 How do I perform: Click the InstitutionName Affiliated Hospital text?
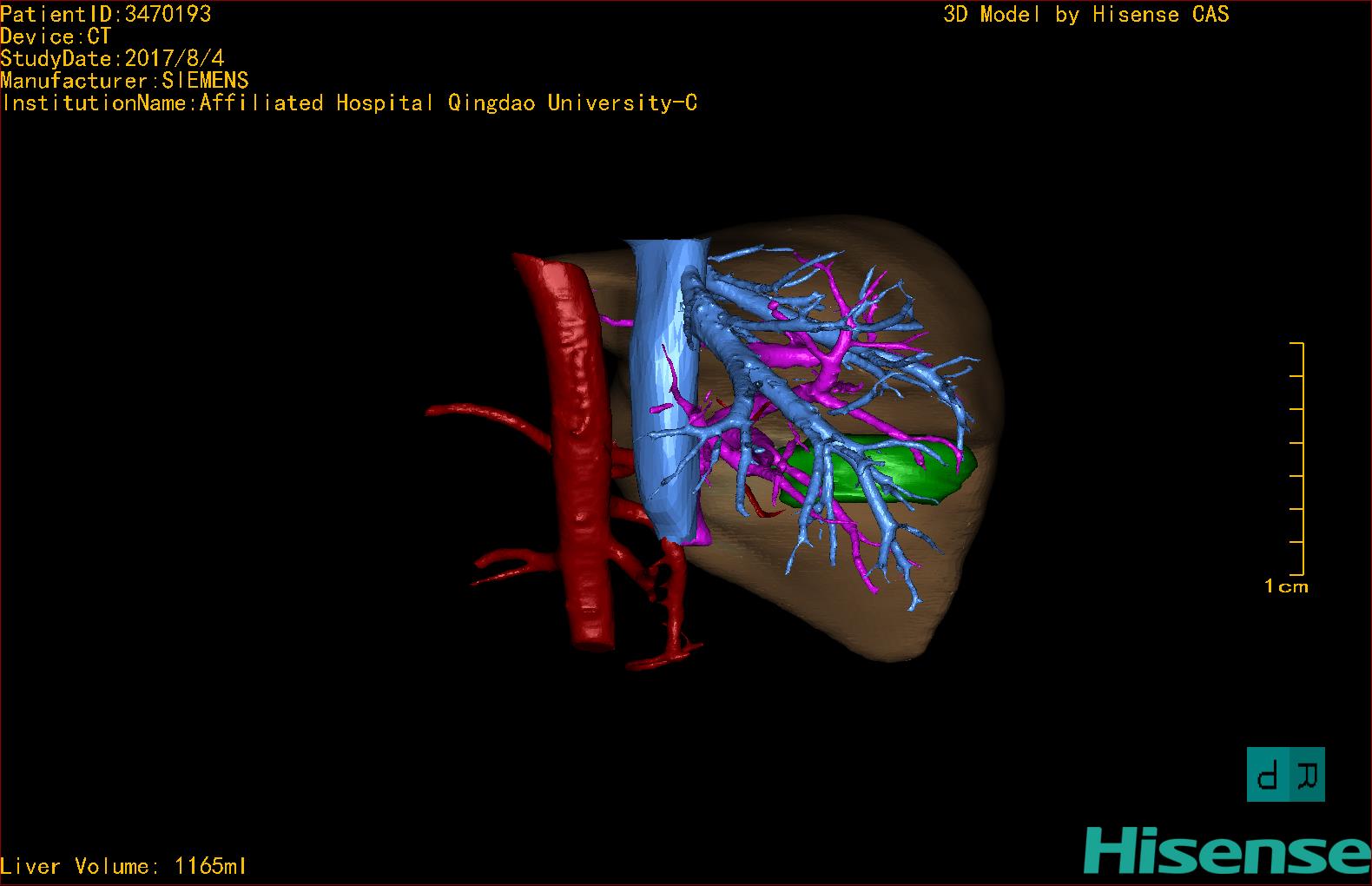coord(349,103)
